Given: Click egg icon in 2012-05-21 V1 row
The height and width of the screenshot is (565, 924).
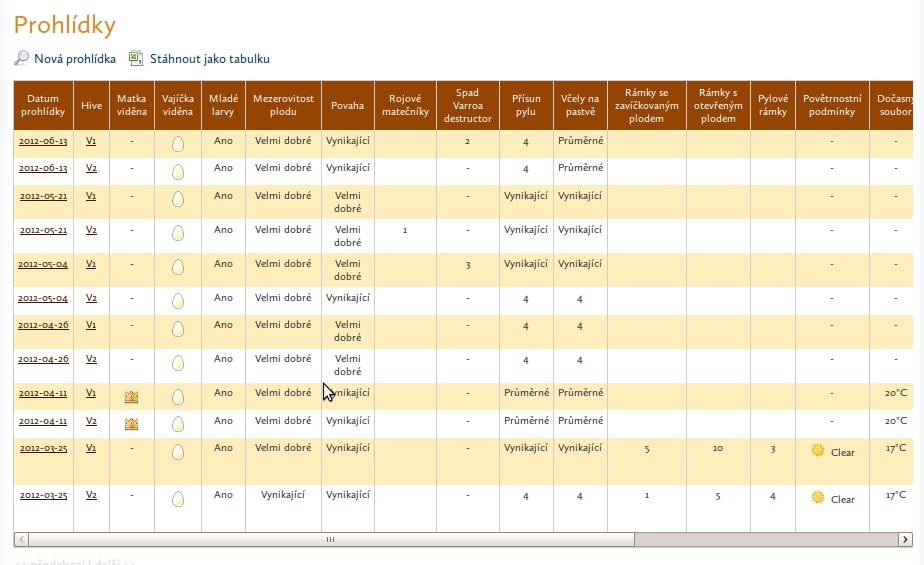Looking at the screenshot, I should 178,199.
